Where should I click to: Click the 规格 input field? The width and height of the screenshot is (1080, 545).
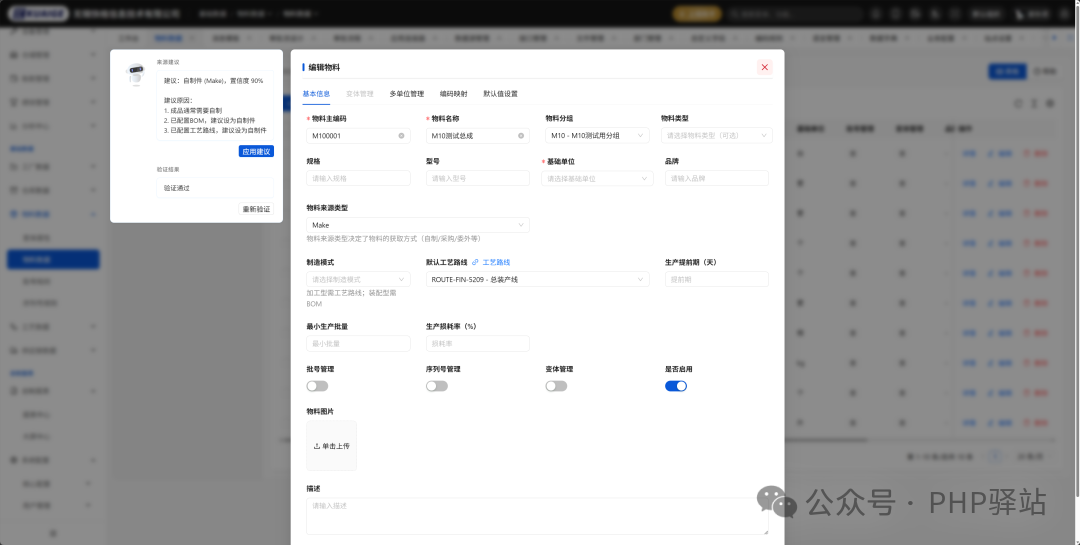[358, 178]
